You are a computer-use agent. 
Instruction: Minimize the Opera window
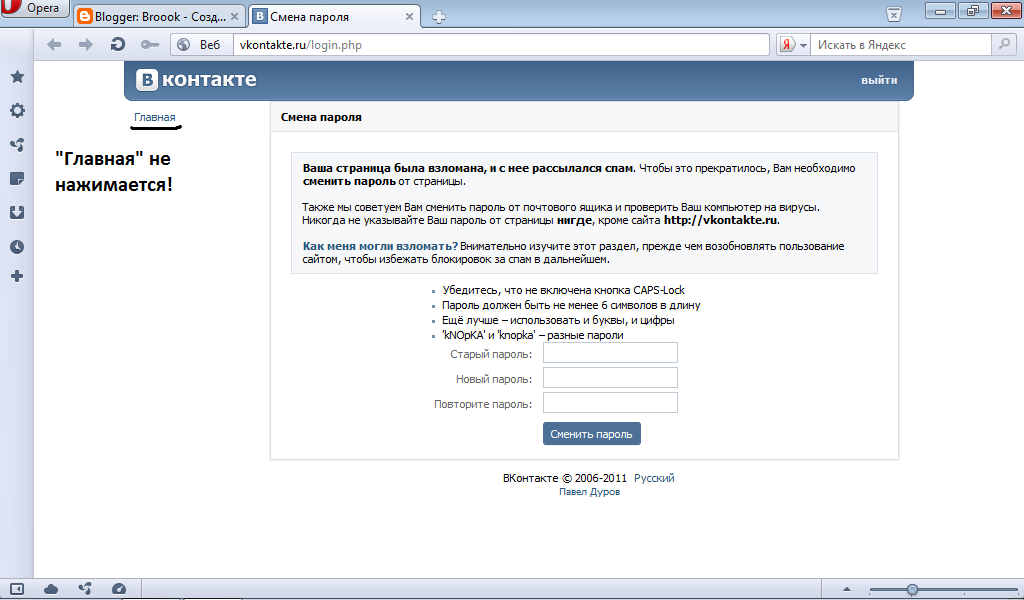(940, 11)
